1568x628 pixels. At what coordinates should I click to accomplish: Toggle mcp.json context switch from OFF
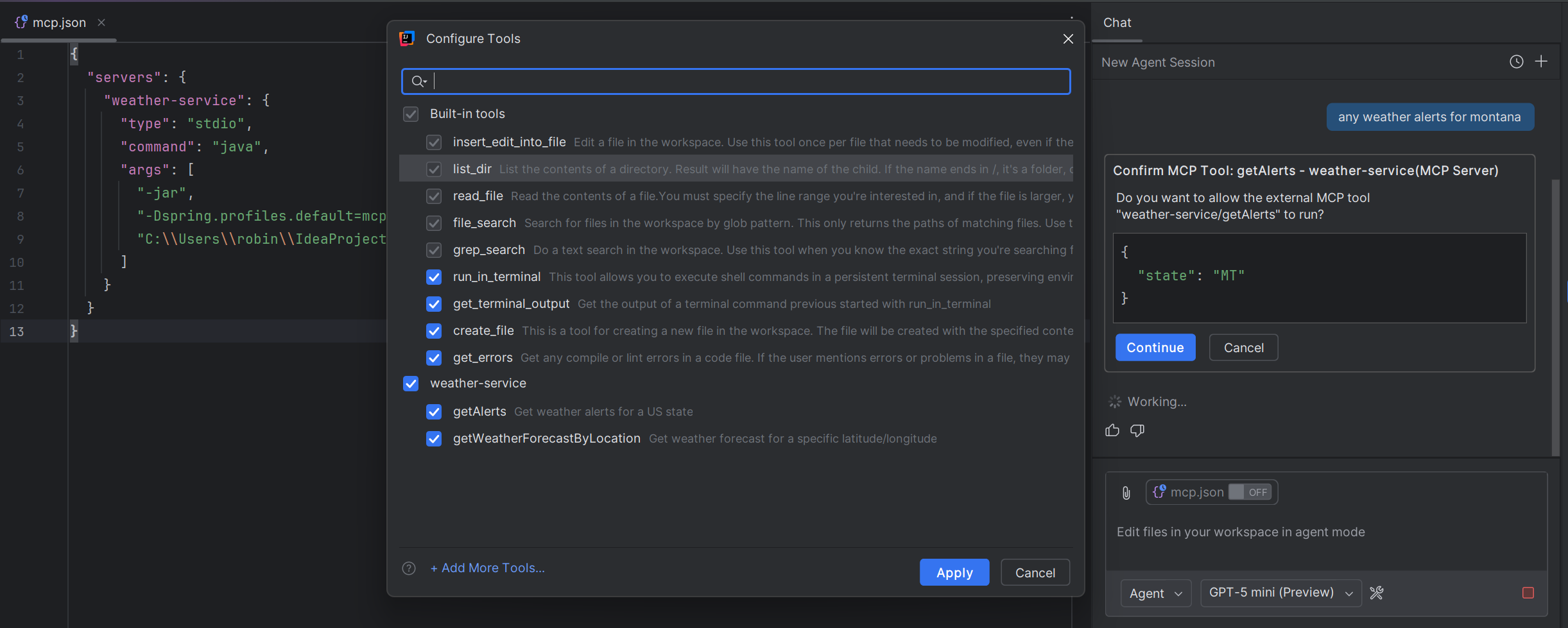(1250, 492)
